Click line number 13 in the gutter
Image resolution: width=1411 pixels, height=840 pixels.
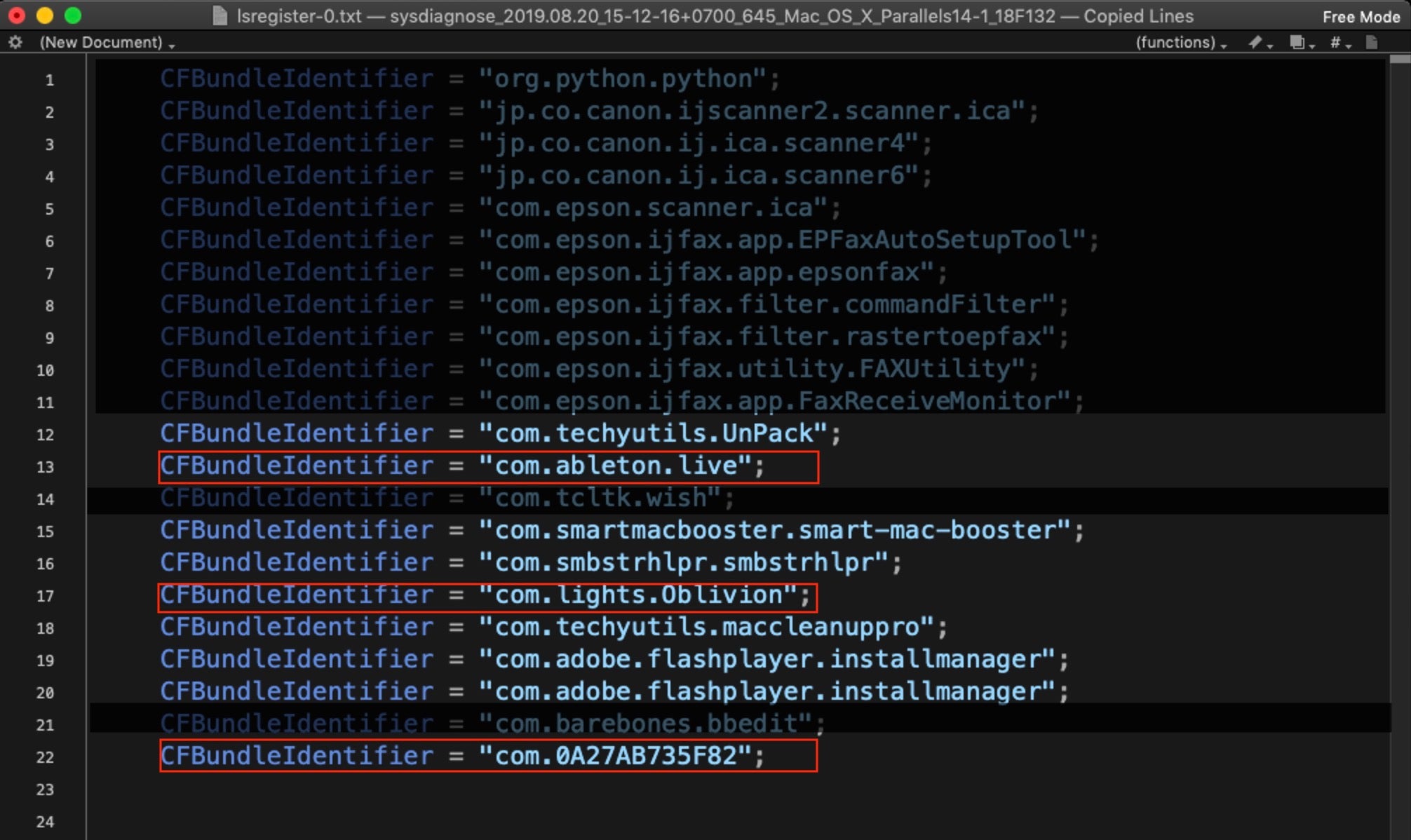(46, 467)
